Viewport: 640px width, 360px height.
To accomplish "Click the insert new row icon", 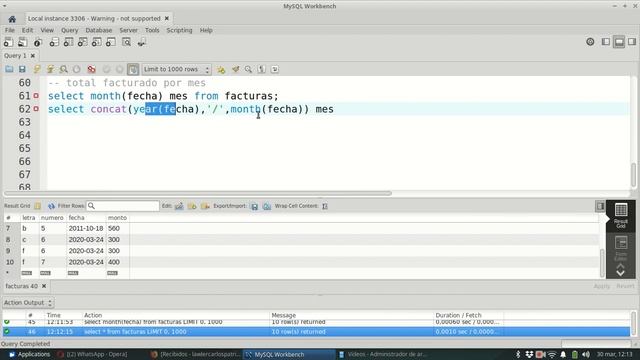I will [x=192, y=206].
